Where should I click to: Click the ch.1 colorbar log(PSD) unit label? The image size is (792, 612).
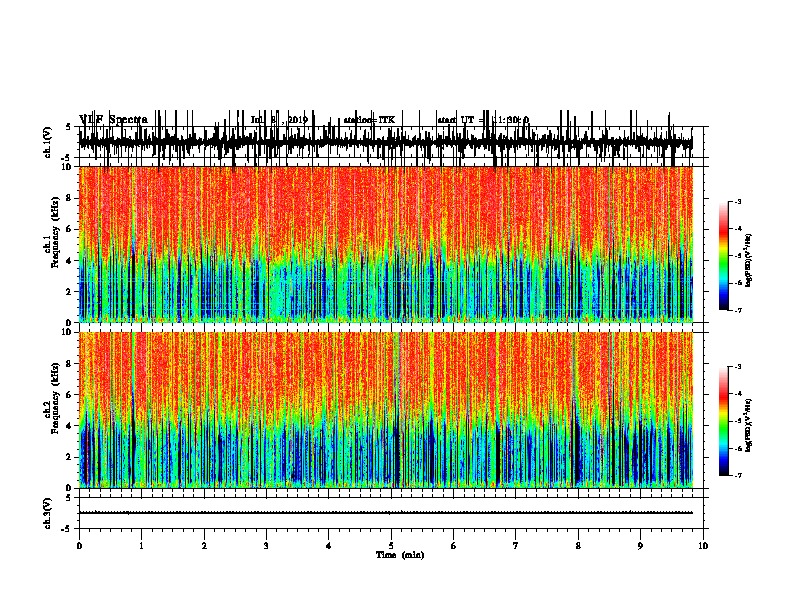click(748, 260)
